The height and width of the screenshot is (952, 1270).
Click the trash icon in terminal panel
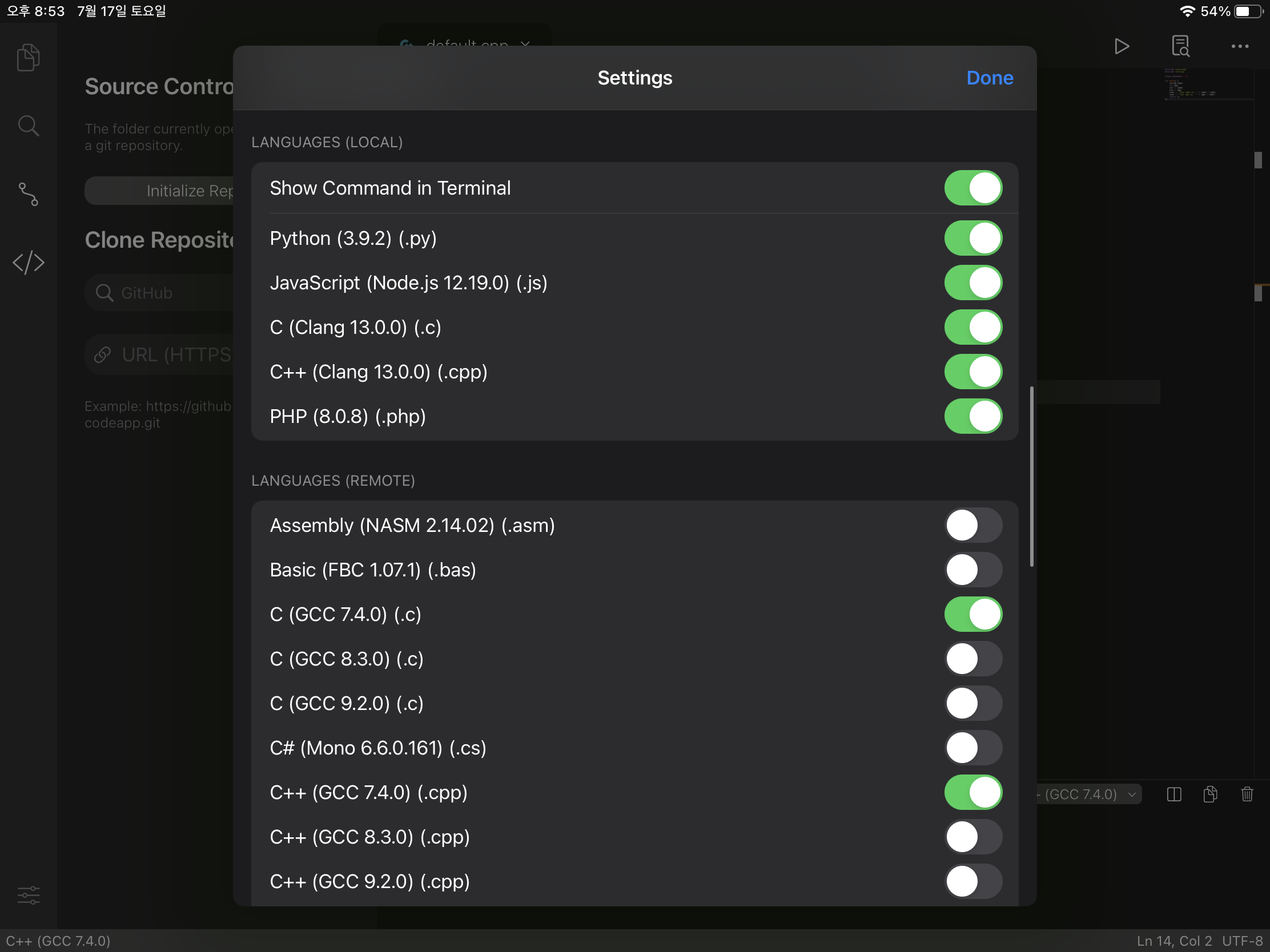pyautogui.click(x=1247, y=794)
